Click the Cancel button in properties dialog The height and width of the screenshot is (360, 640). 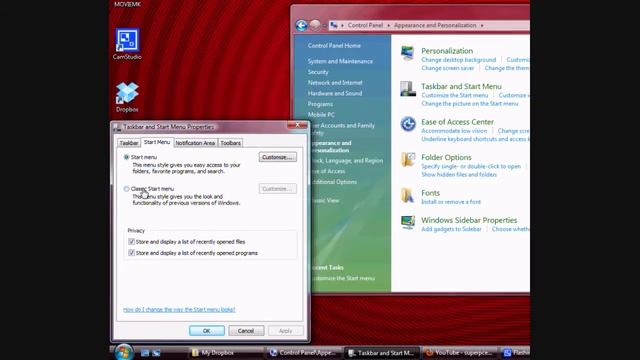(x=246, y=331)
